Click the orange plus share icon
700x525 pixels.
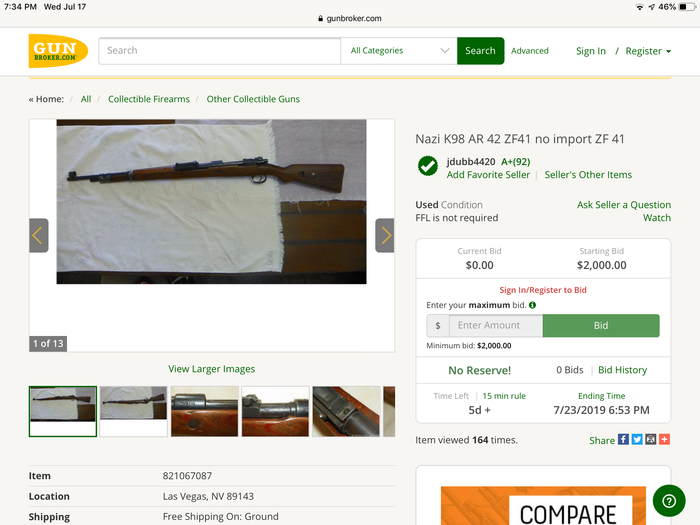pyautogui.click(x=664, y=440)
